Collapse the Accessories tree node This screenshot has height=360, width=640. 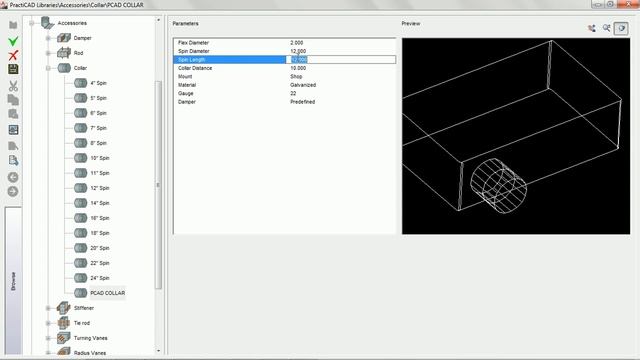coord(32,23)
